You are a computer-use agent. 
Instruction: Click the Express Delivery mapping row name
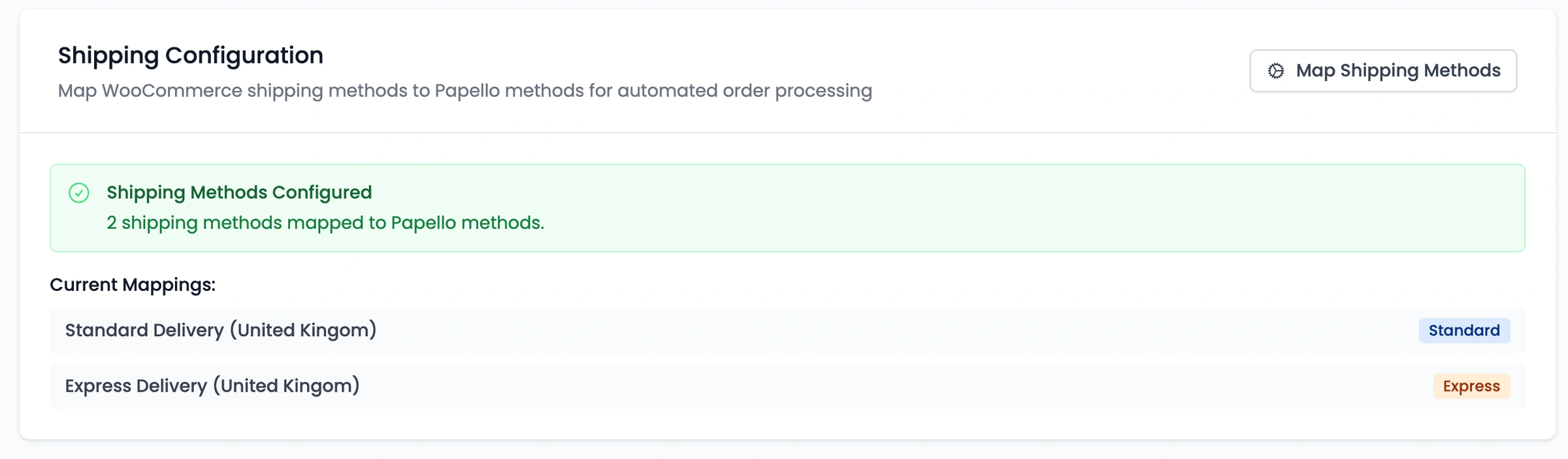point(212,386)
